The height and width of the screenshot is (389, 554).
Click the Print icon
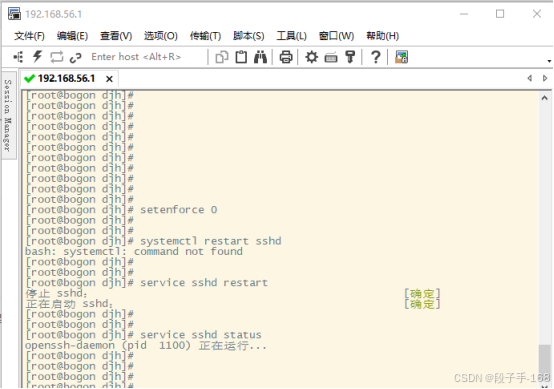click(286, 57)
